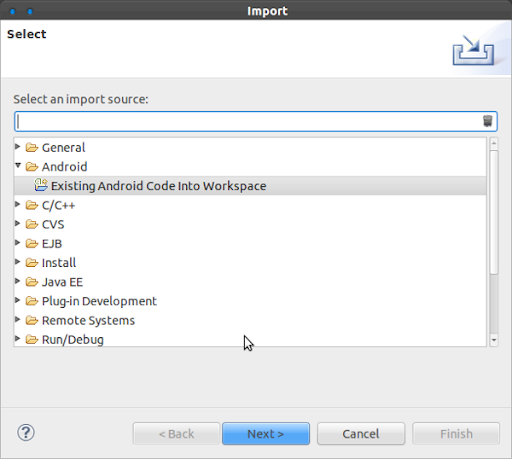Expand the CVS category
The width and height of the screenshot is (512, 459).
click(x=18, y=223)
